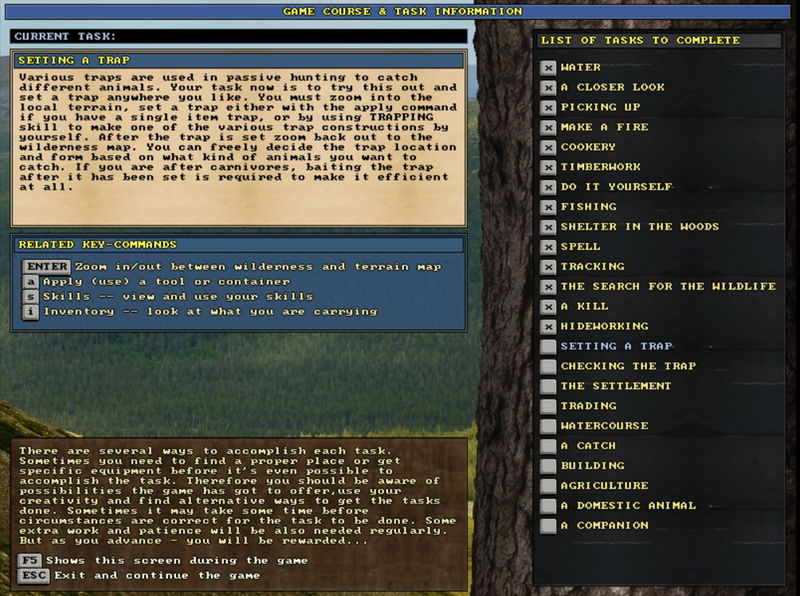This screenshot has width=800, height=596.
Task: Click the 's' Skills key icon
Action: (x=31, y=297)
